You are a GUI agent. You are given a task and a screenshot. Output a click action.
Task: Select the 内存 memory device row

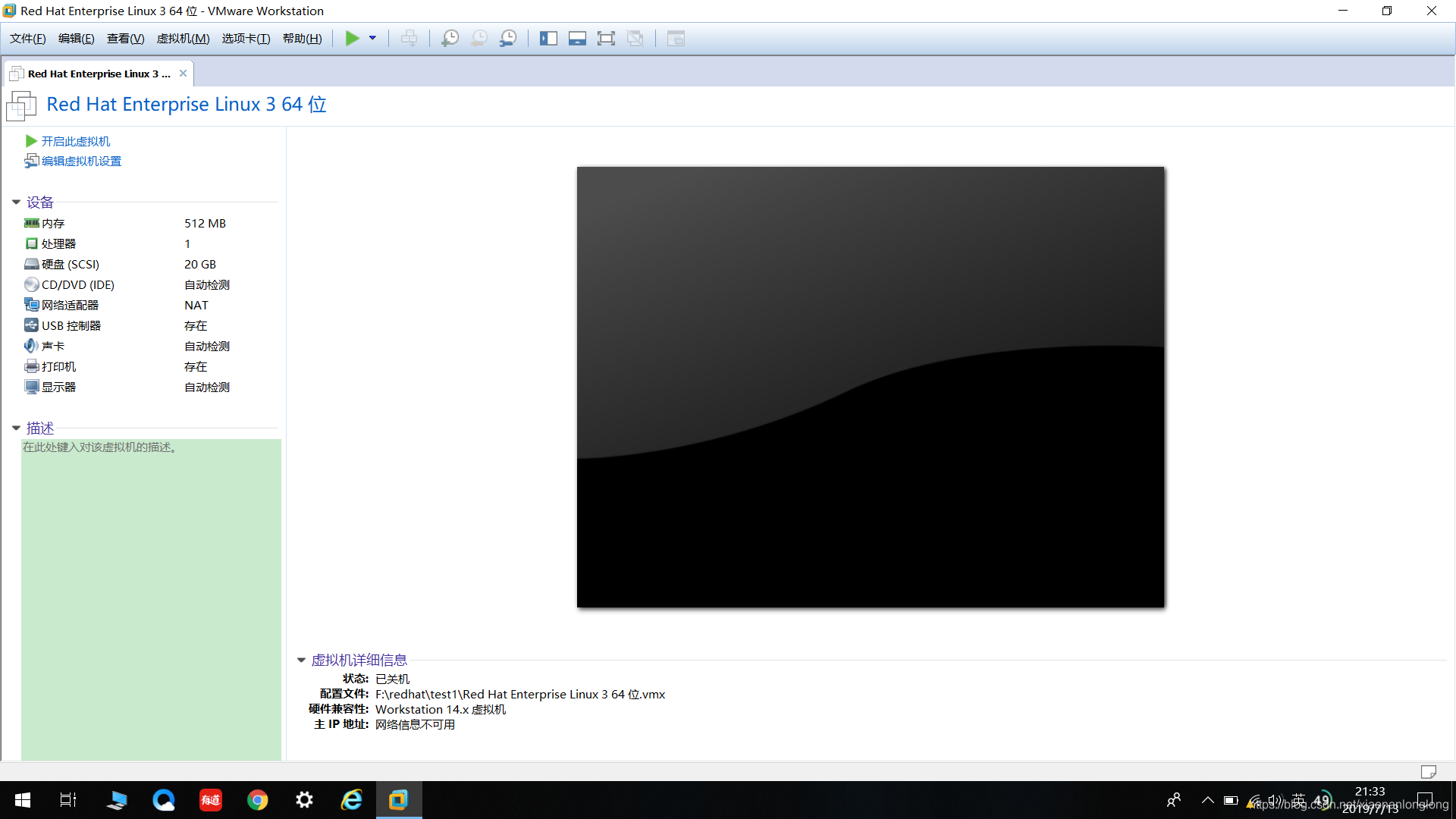click(x=150, y=223)
